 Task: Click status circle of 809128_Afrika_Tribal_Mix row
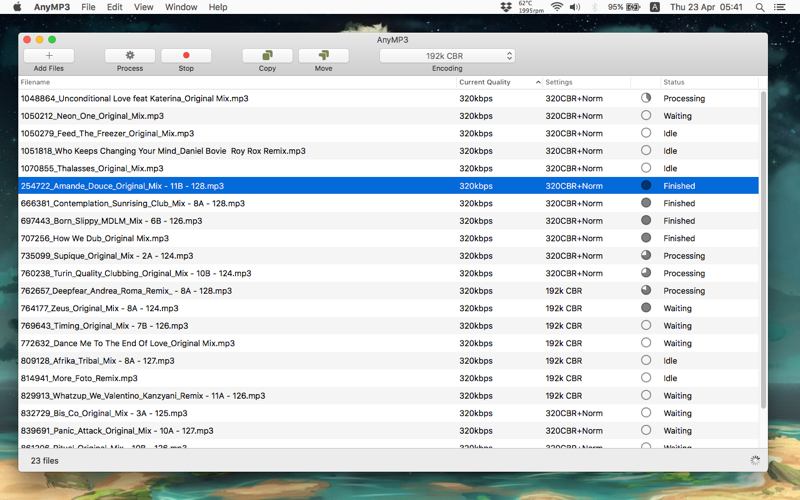pyautogui.click(x=646, y=360)
